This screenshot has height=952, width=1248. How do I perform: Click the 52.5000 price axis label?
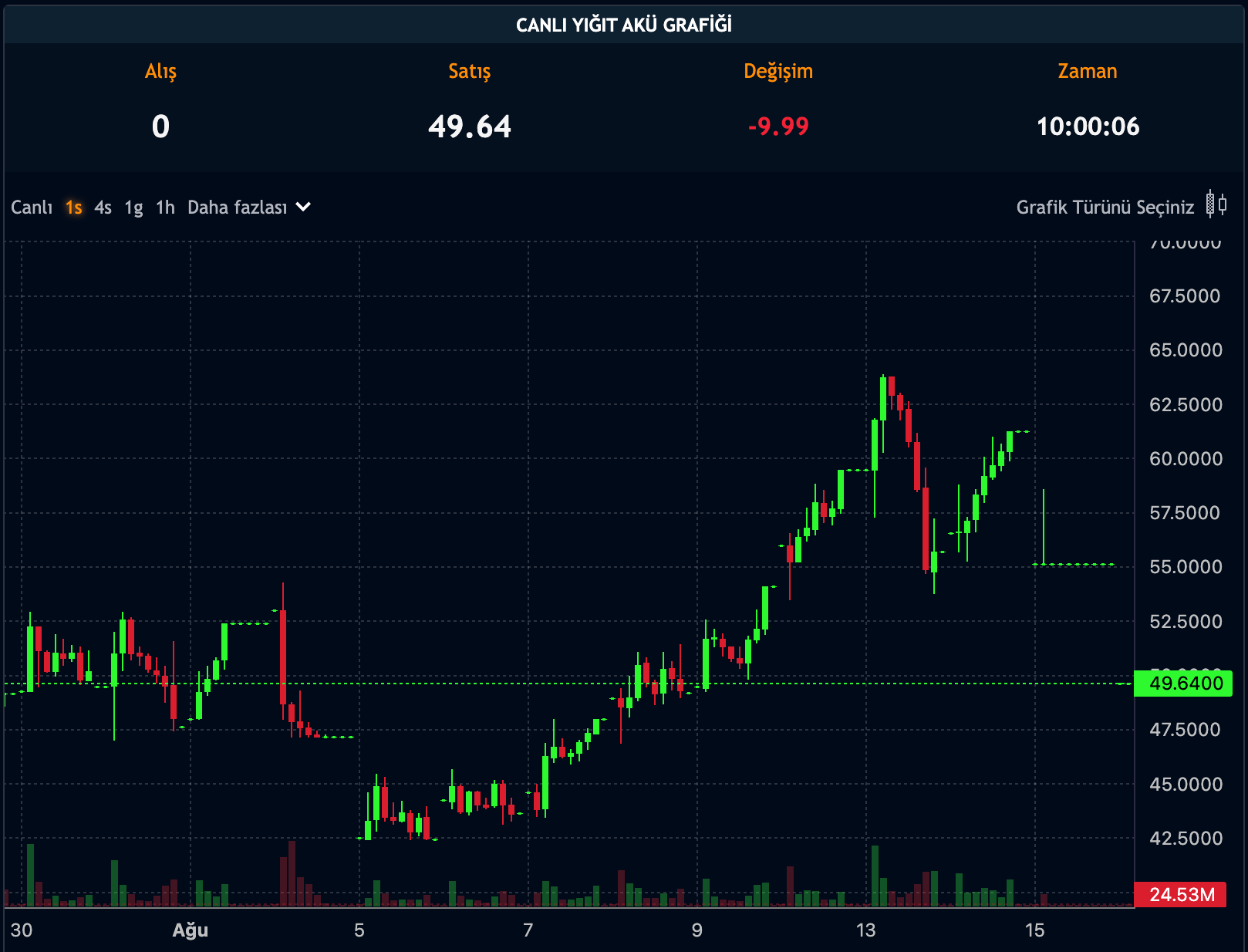[x=1186, y=622]
